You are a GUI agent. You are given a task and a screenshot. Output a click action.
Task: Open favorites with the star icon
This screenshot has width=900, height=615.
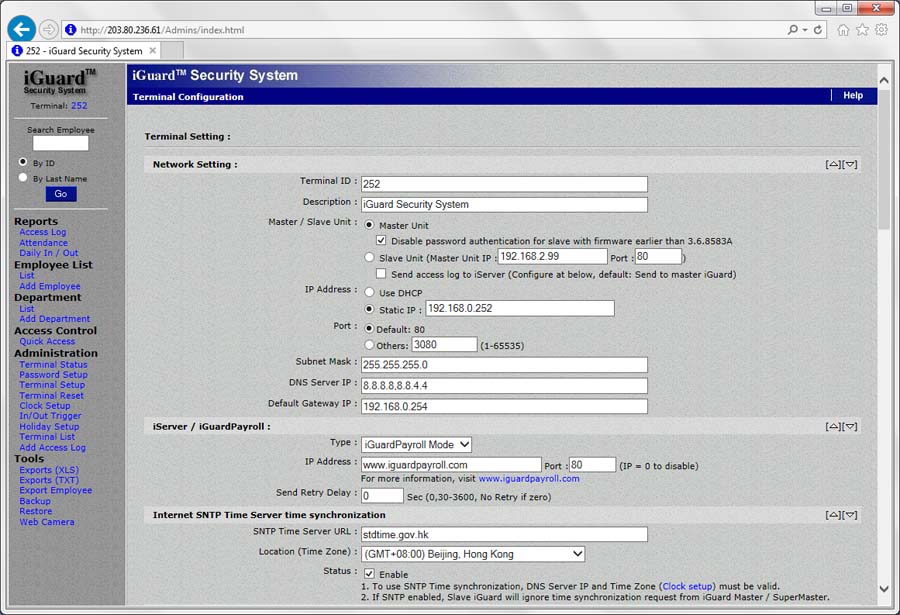click(862, 30)
